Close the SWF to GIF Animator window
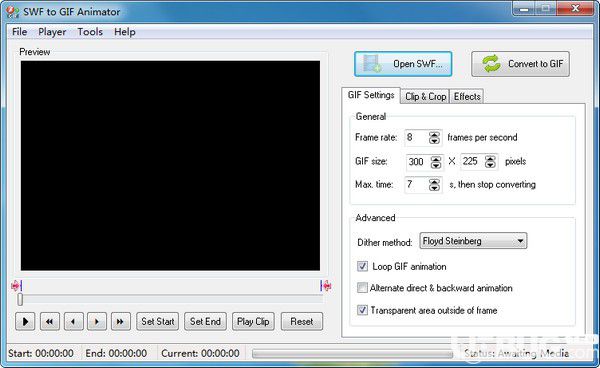Viewport: 600px width, 368px height. tap(575, 8)
